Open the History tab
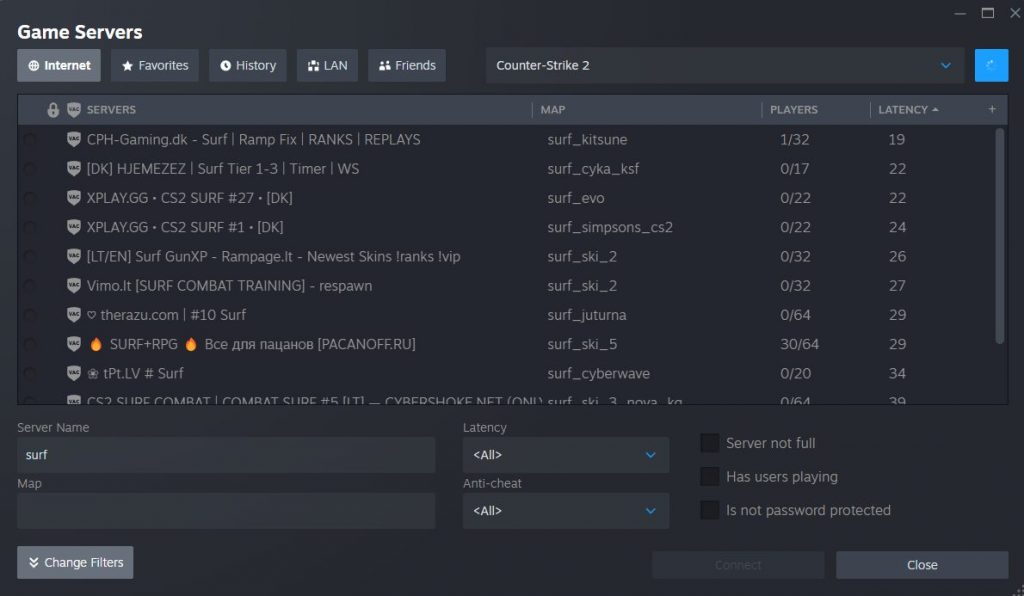 [248, 66]
